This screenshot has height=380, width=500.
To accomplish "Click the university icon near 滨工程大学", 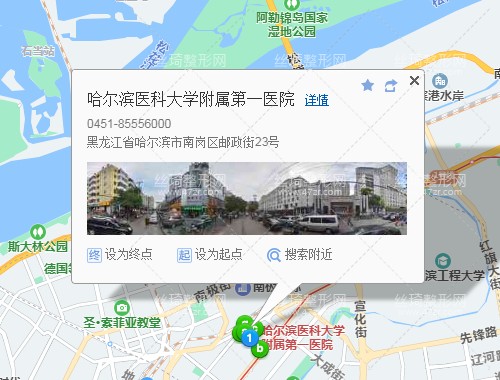I will click(x=443, y=261).
